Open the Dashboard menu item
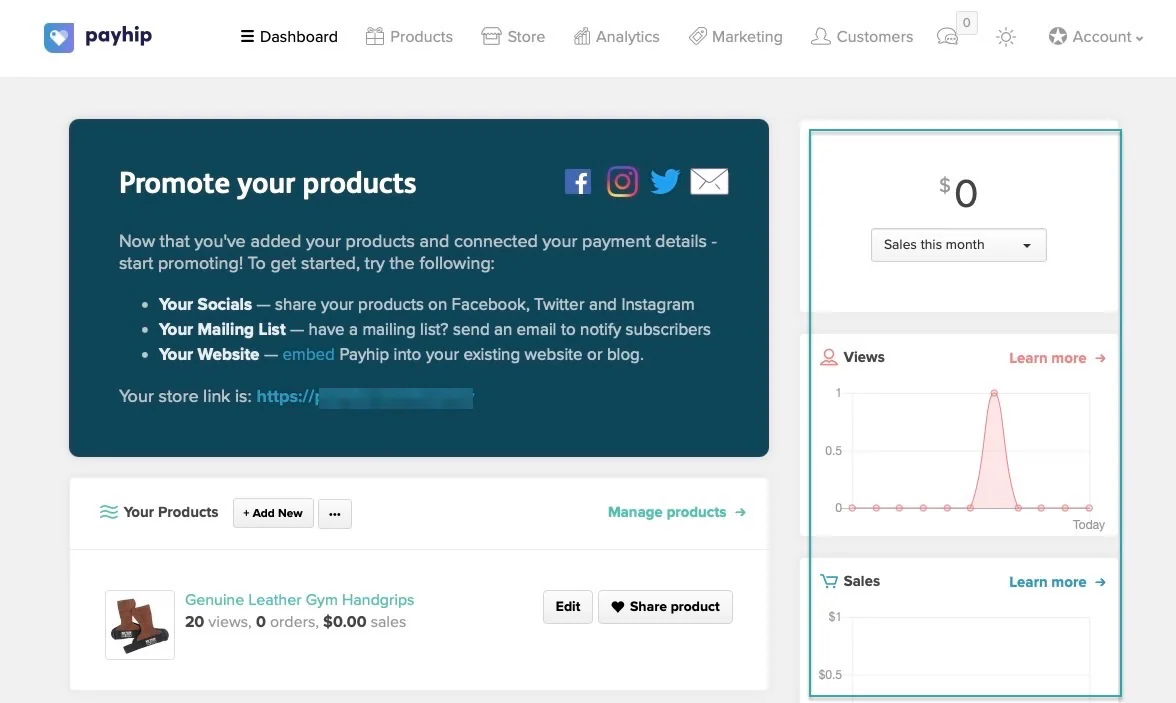The image size is (1176, 703). 289,37
